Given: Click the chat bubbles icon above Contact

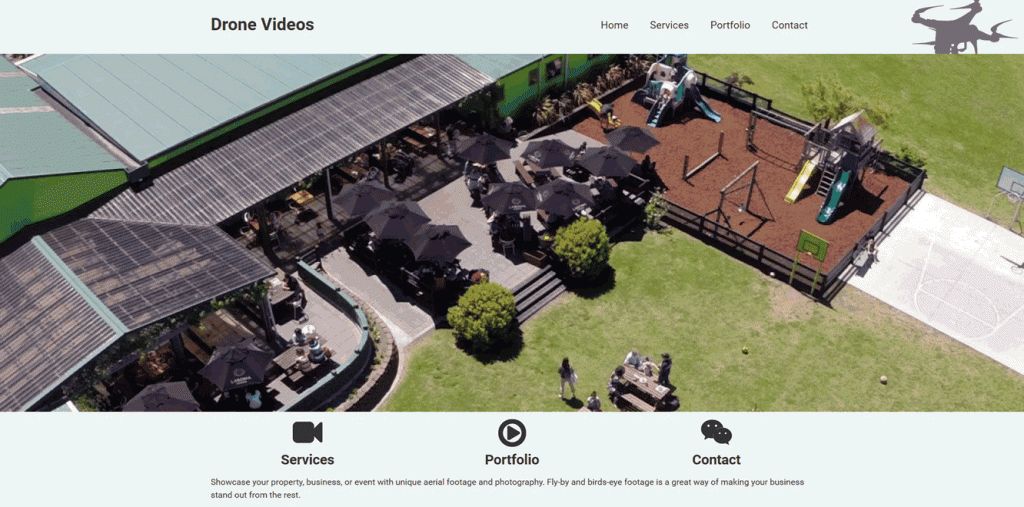Looking at the screenshot, I should click(x=716, y=432).
